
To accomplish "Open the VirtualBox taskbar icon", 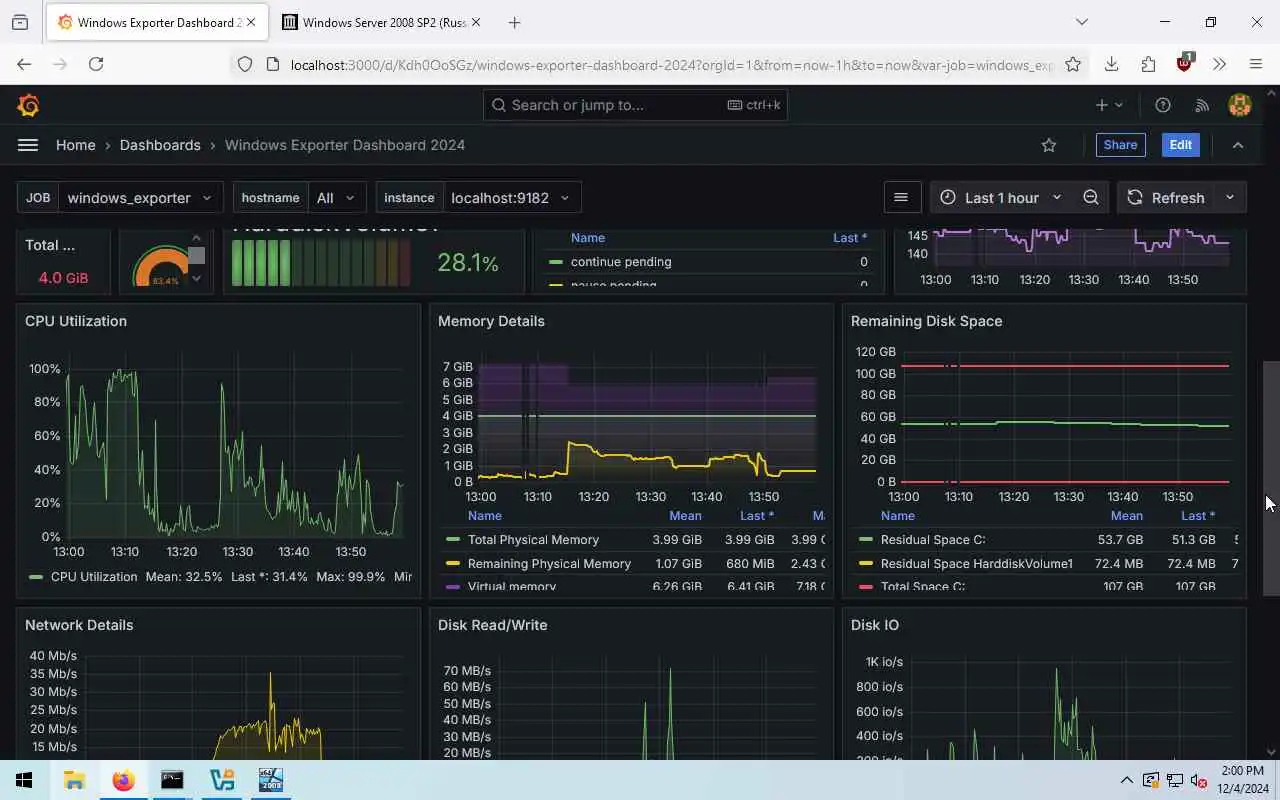I will pos(221,780).
